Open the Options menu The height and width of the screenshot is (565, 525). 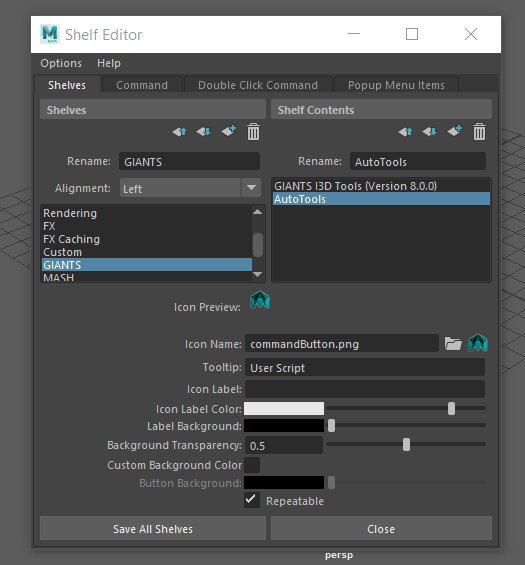[61, 63]
